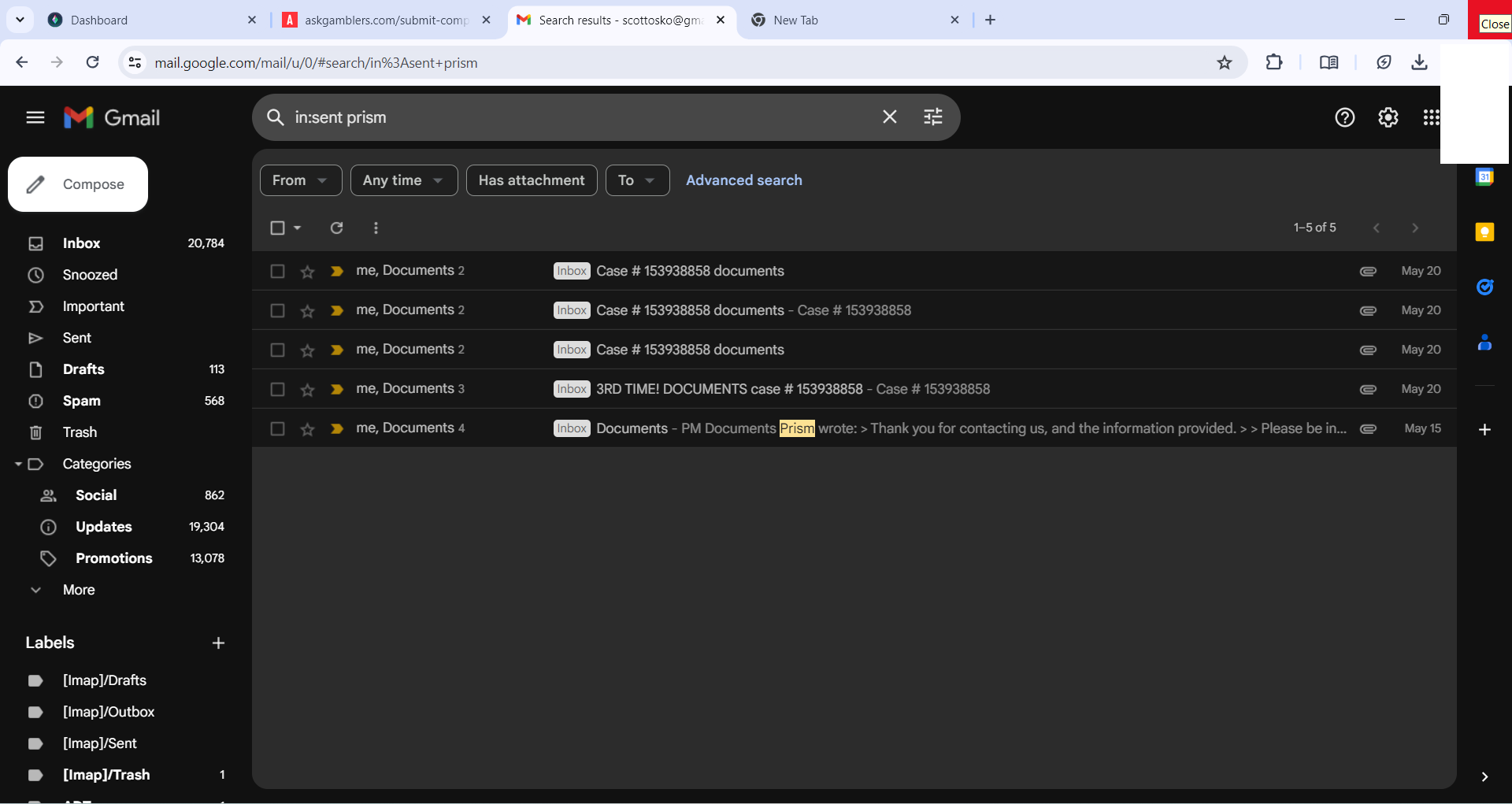Show side panel chevron at bottom right
Viewport: 1512px width, 804px height.
click(x=1484, y=776)
